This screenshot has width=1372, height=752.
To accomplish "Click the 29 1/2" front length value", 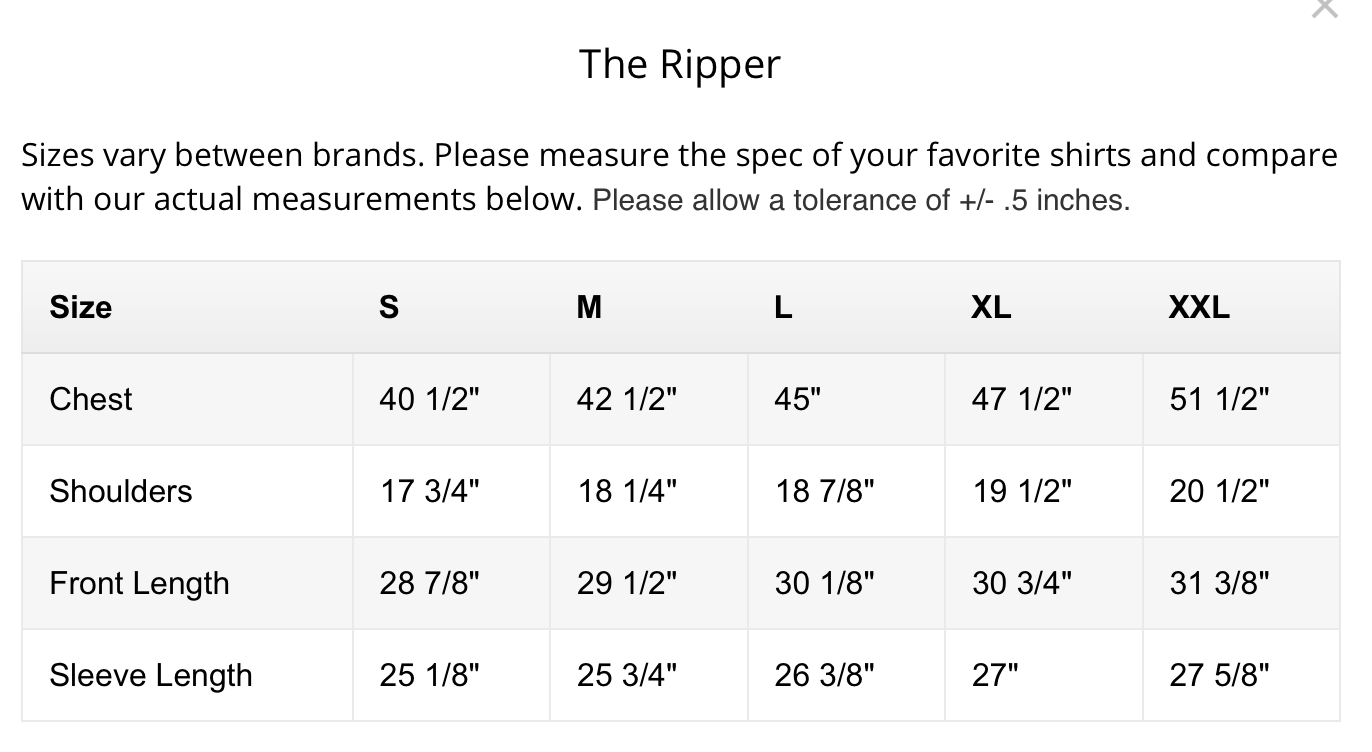I will (626, 583).
